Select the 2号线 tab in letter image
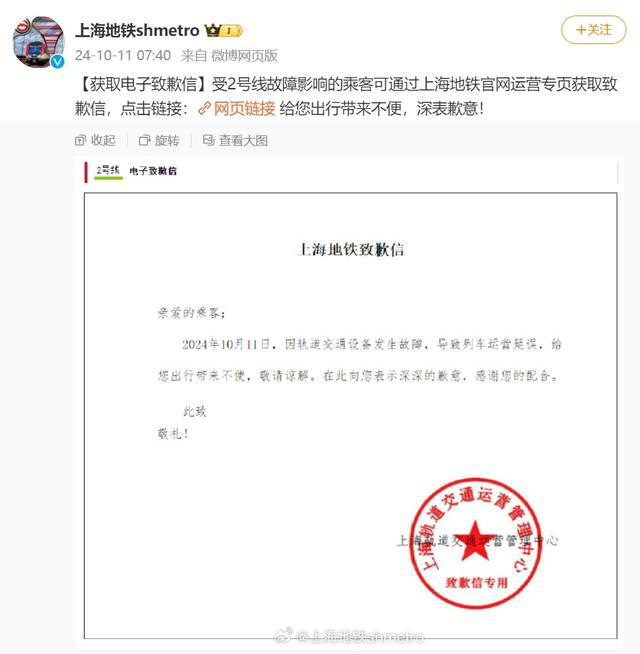 (x=108, y=171)
